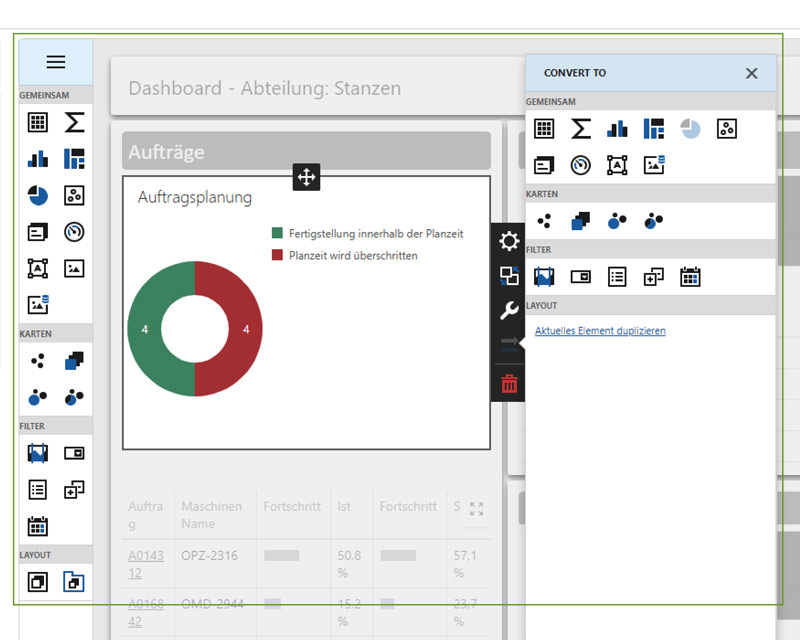Click the move handle above the Auftragsplanung chart

(306, 176)
